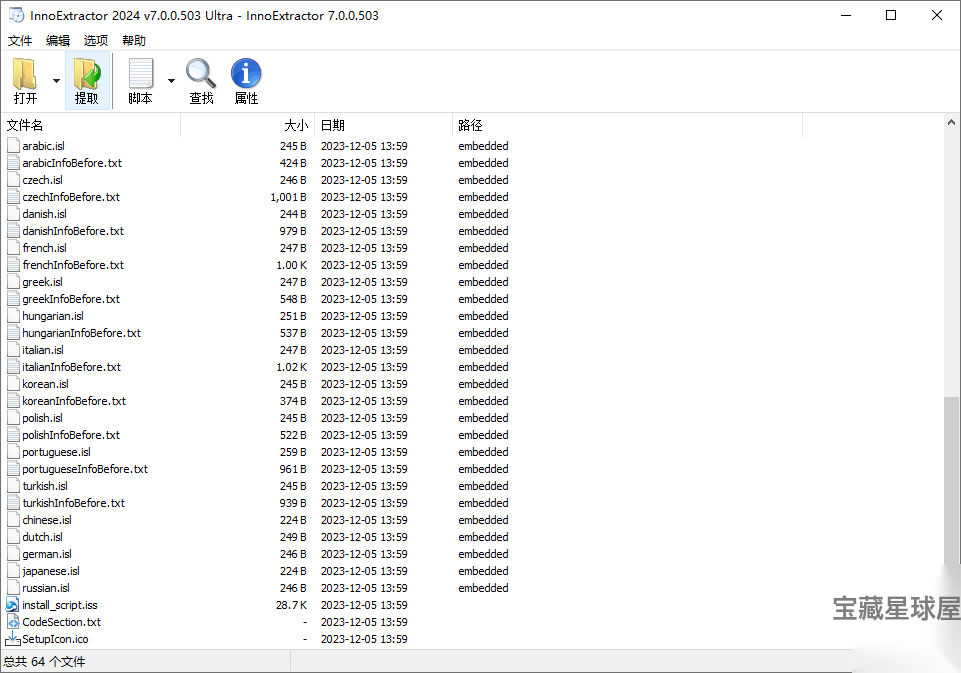The width and height of the screenshot is (961, 673).
Task: Click the CodeSection.txt file icon
Action: pyautogui.click(x=13, y=622)
